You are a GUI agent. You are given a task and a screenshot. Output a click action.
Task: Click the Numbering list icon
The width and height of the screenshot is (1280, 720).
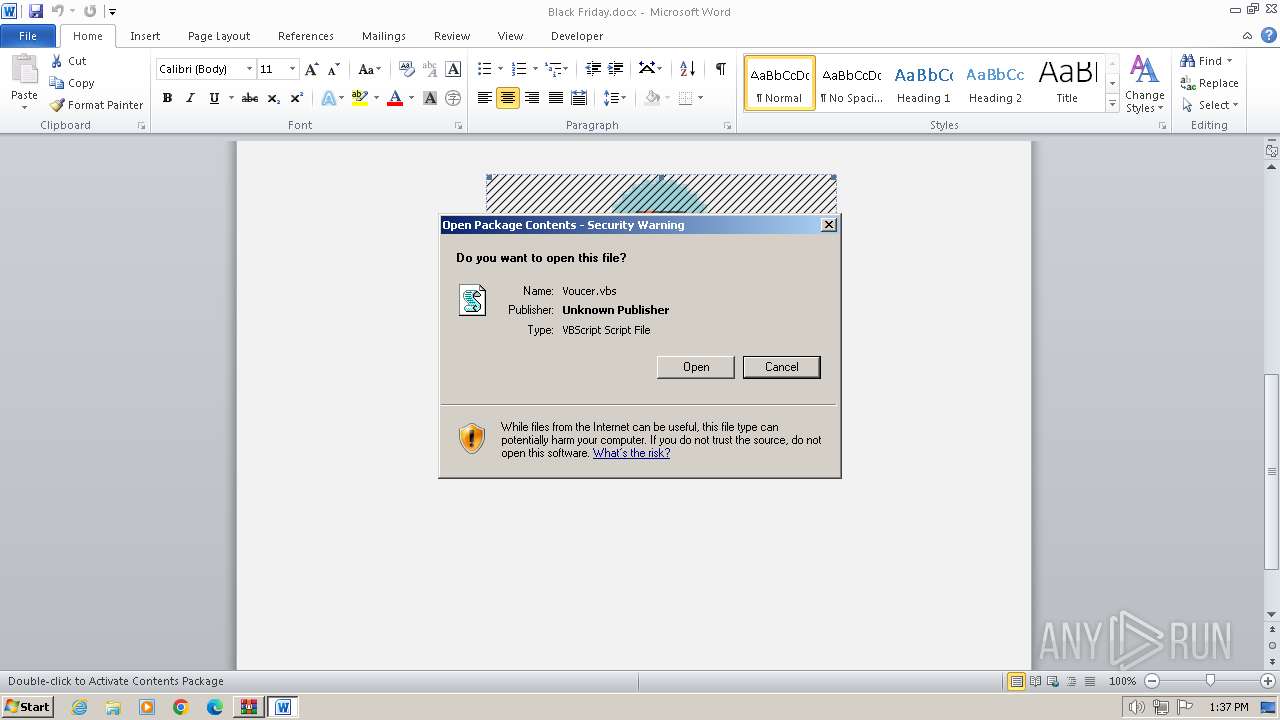click(518, 69)
